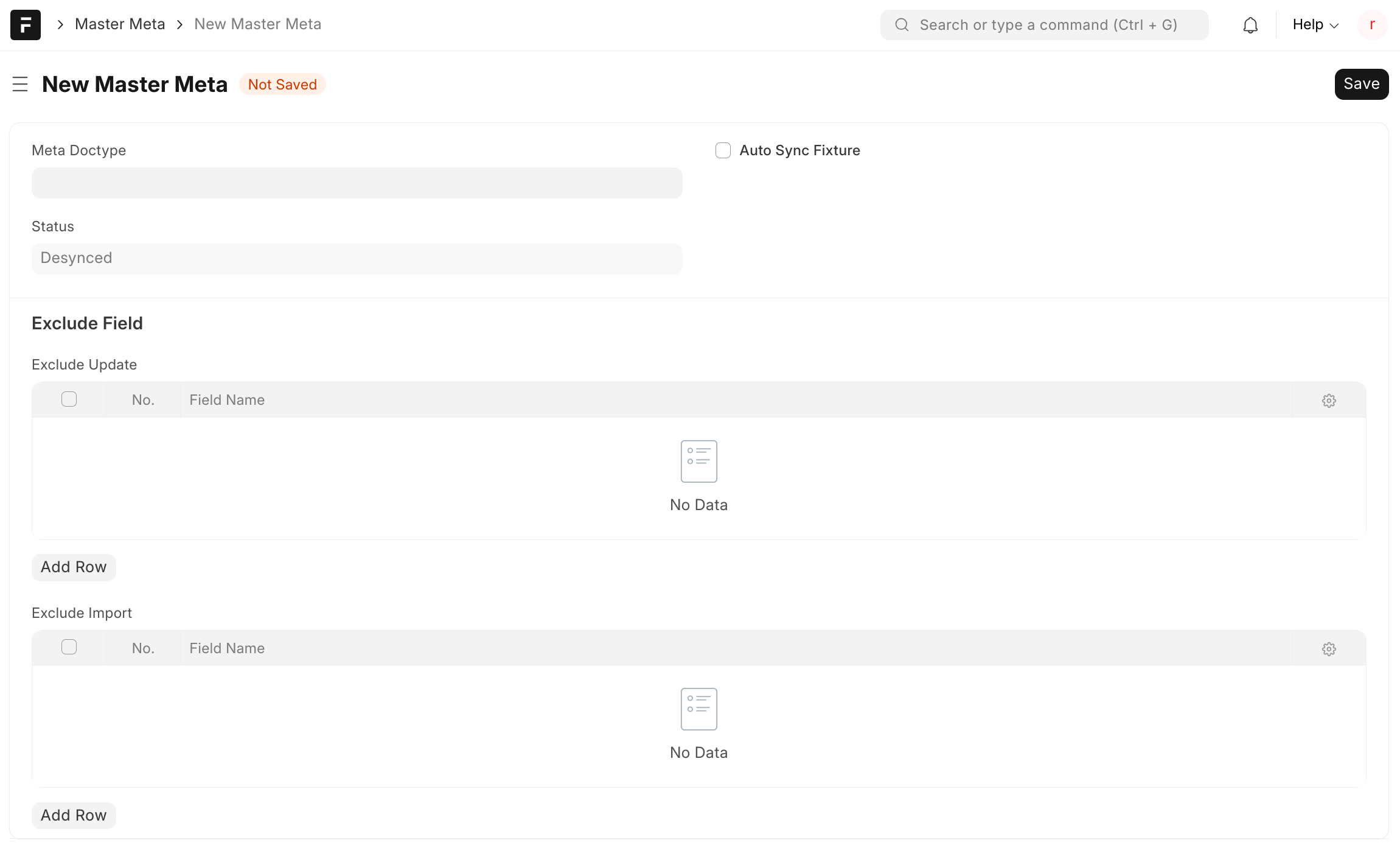The height and width of the screenshot is (851, 1400).
Task: Add Row to Exclude Import table
Action: tap(74, 816)
